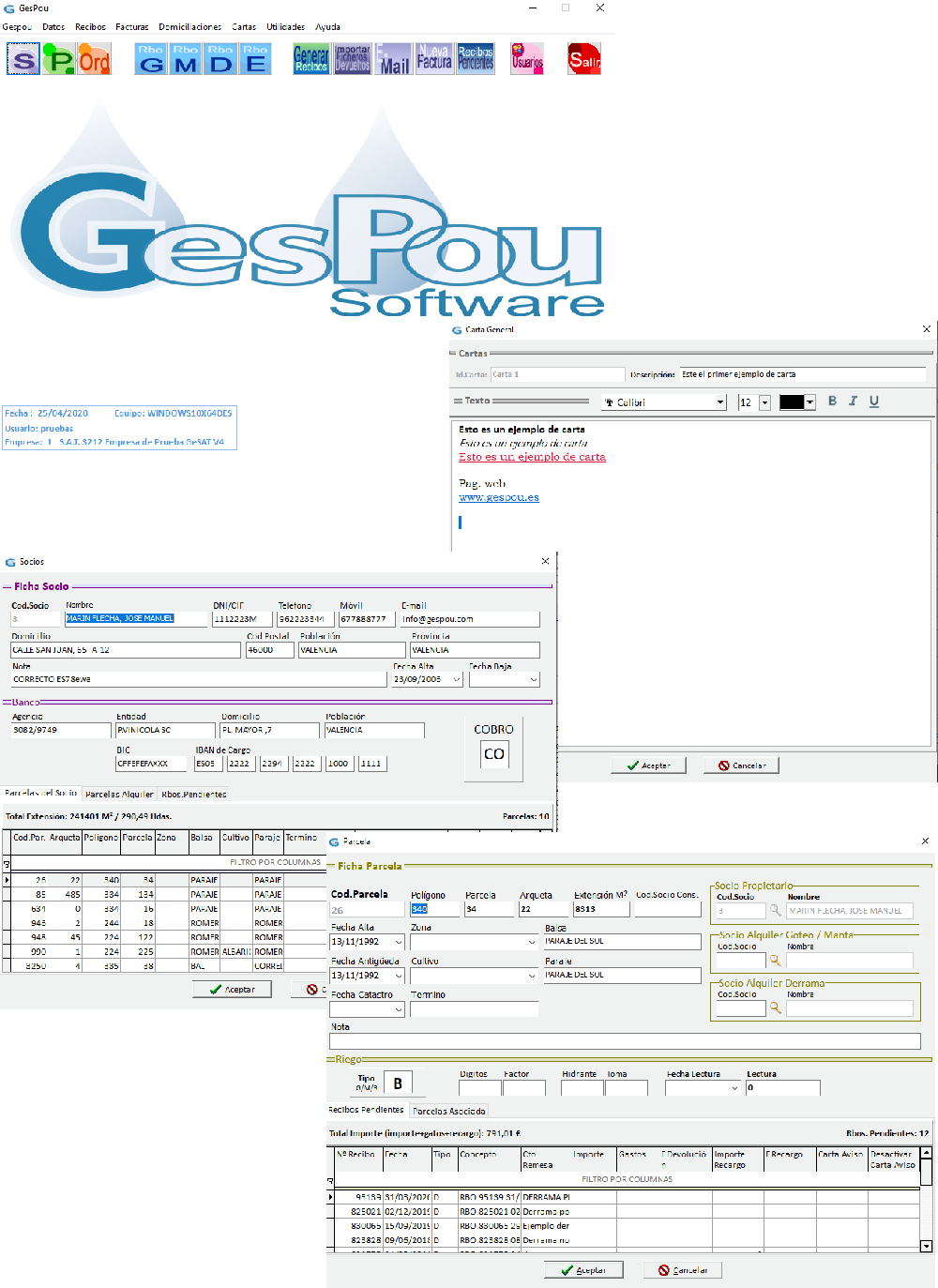Open the Rbo G toolbar icon
This screenshot has width=938, height=1288.
pos(151,59)
